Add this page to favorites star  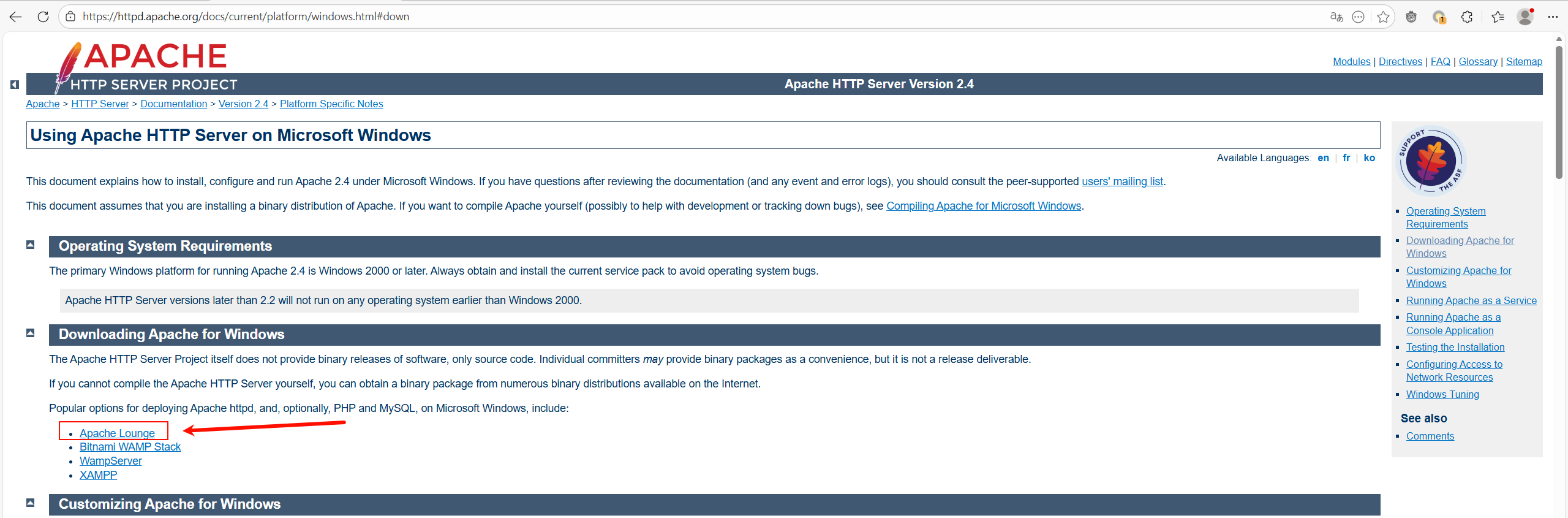(x=1383, y=17)
